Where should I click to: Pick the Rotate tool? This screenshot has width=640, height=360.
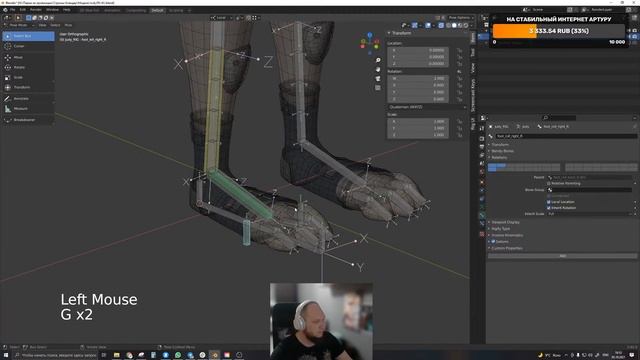28,67
